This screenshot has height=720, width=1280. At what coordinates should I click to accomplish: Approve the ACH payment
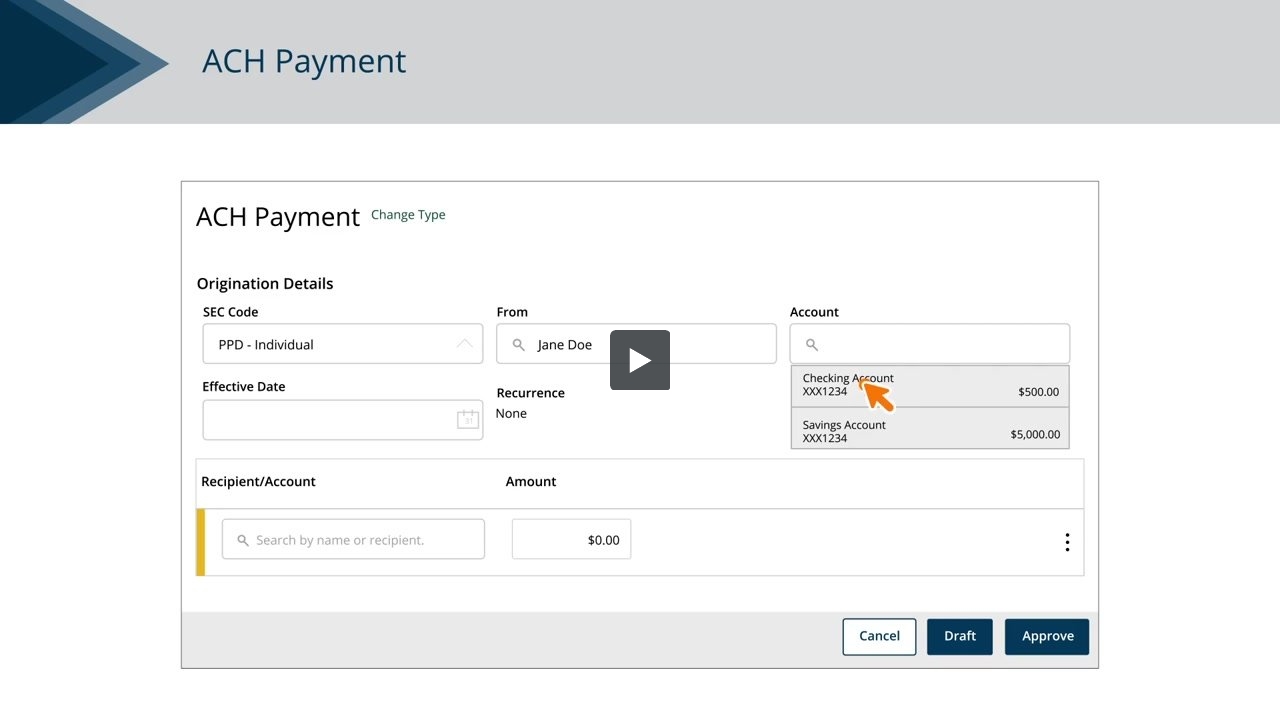[1047, 636]
